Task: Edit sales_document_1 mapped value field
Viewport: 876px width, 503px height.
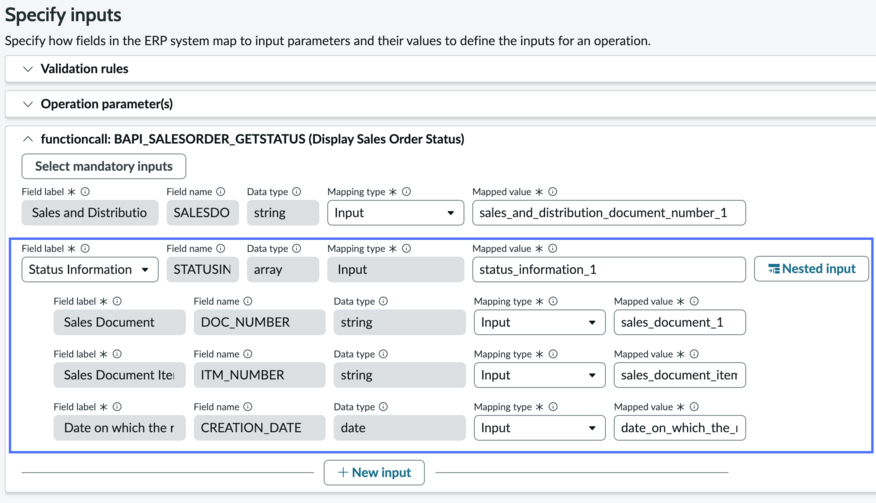Action: pos(680,322)
